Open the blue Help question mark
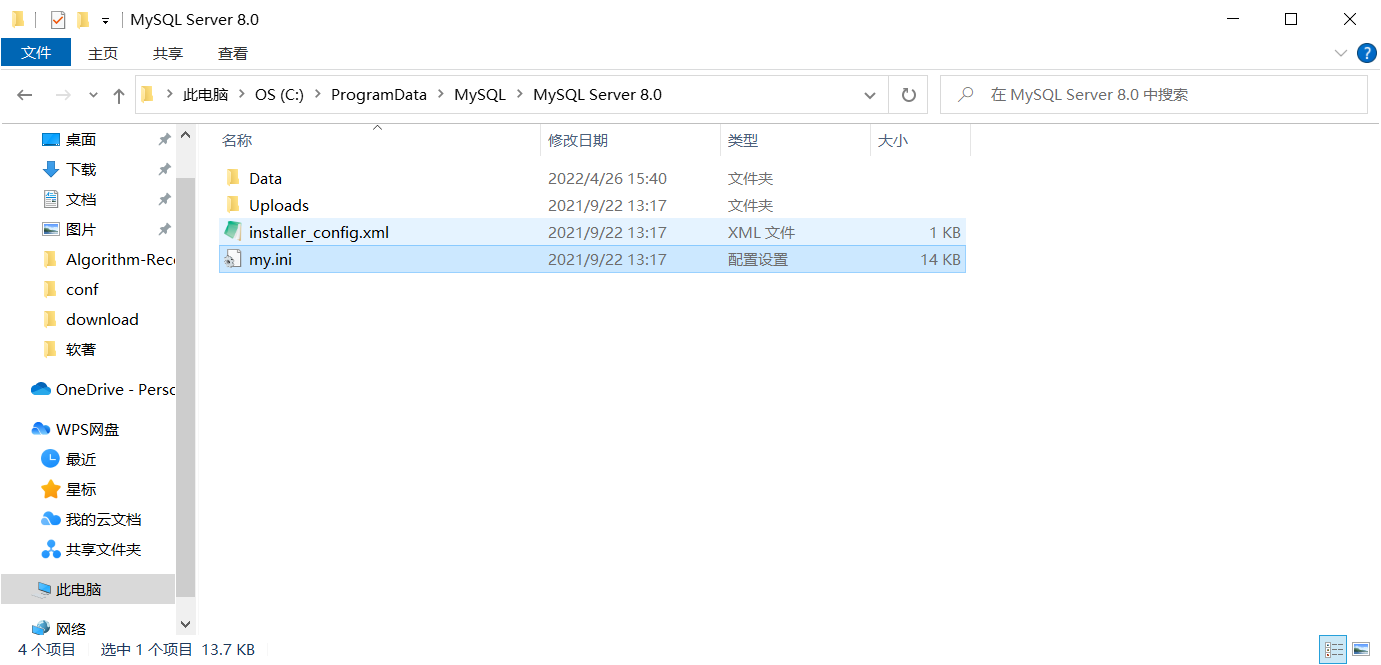Viewport: 1381px width, 665px height. [x=1367, y=53]
